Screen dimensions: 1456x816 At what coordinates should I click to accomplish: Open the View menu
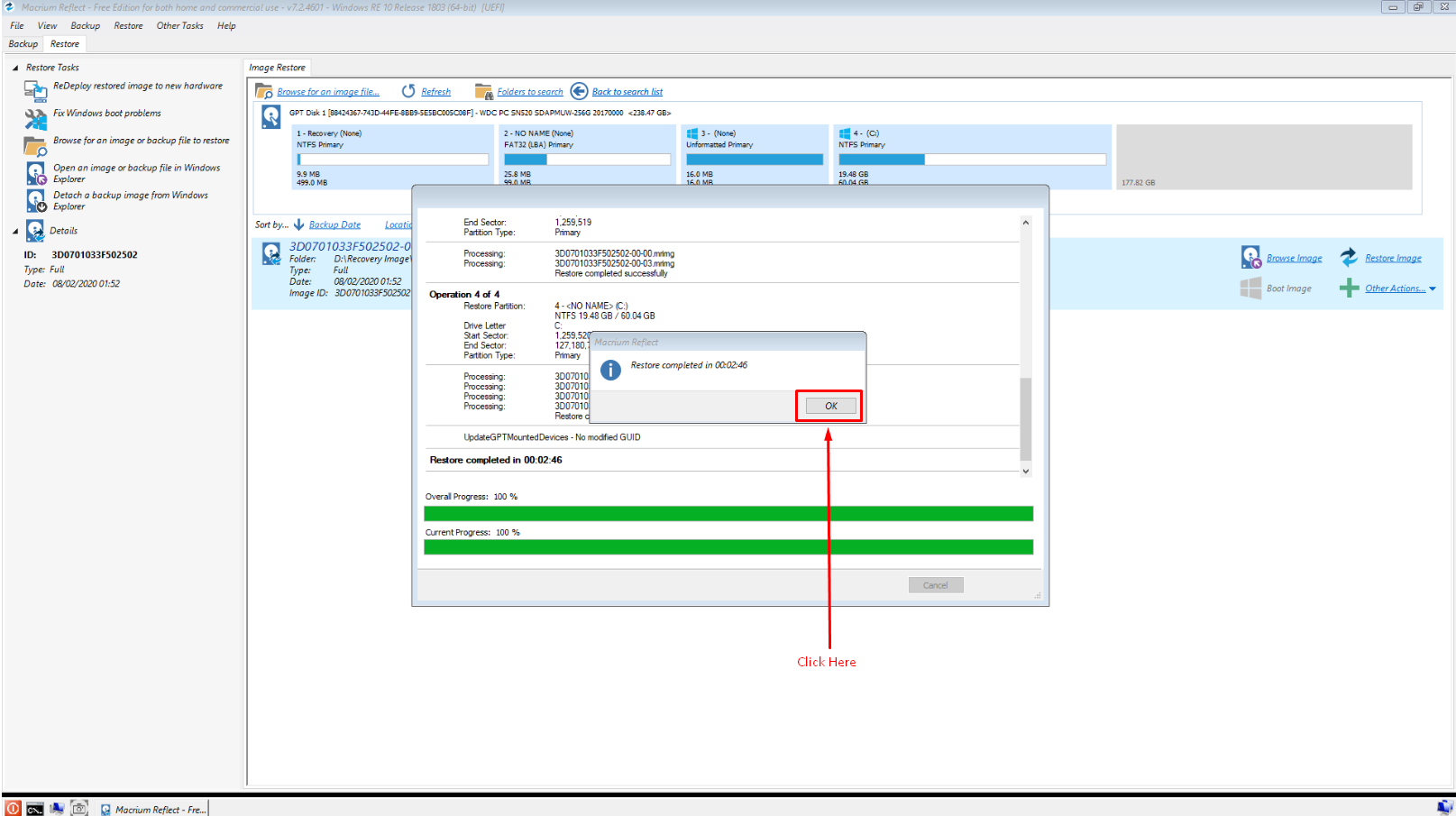coord(47,25)
